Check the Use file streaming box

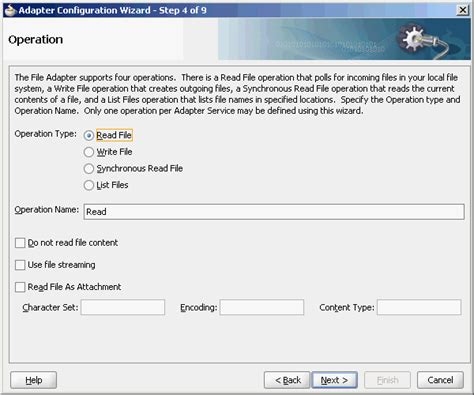click(20, 265)
